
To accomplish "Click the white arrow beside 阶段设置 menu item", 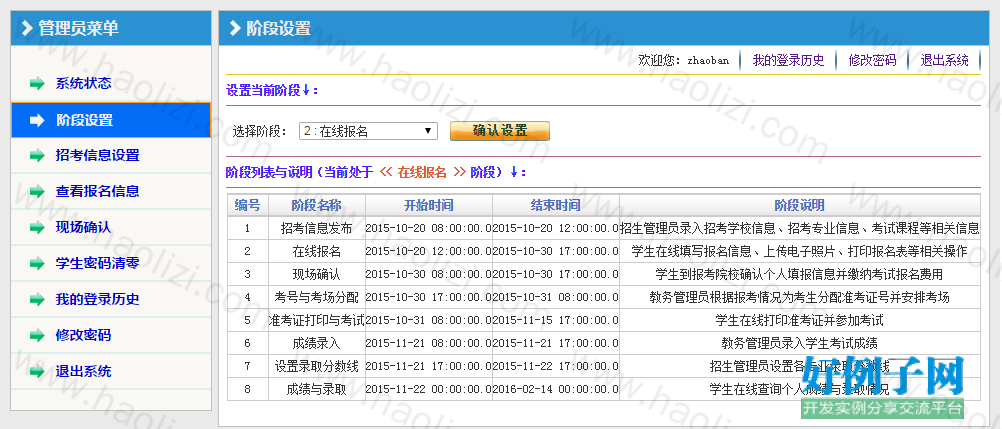I will coord(37,120).
